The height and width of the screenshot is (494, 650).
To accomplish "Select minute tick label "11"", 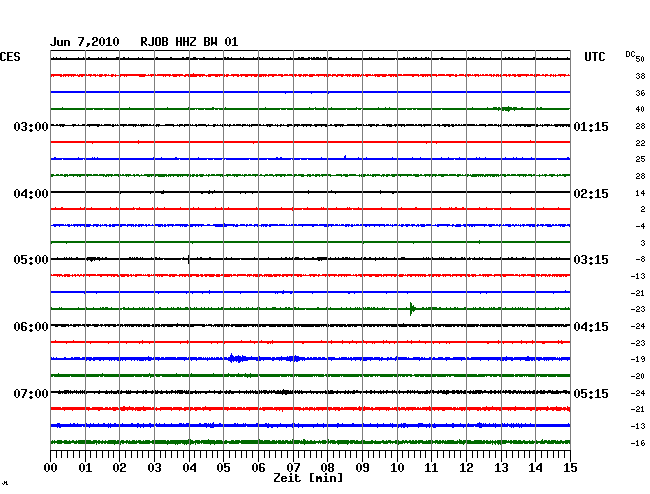I will point(431,468).
